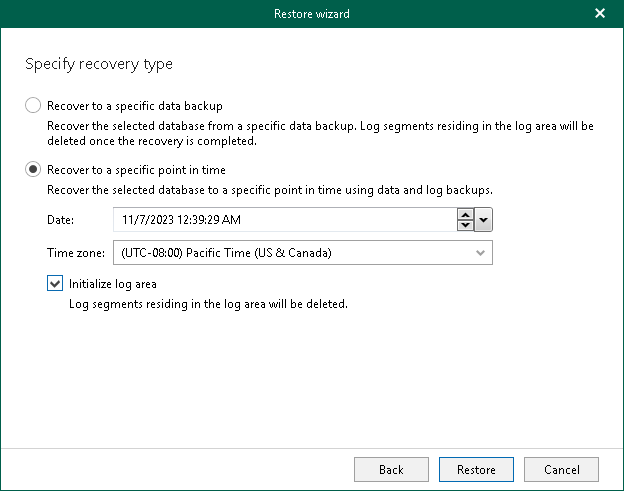Click the Back button
Viewport: 624px width, 491px height.
tap(391, 469)
